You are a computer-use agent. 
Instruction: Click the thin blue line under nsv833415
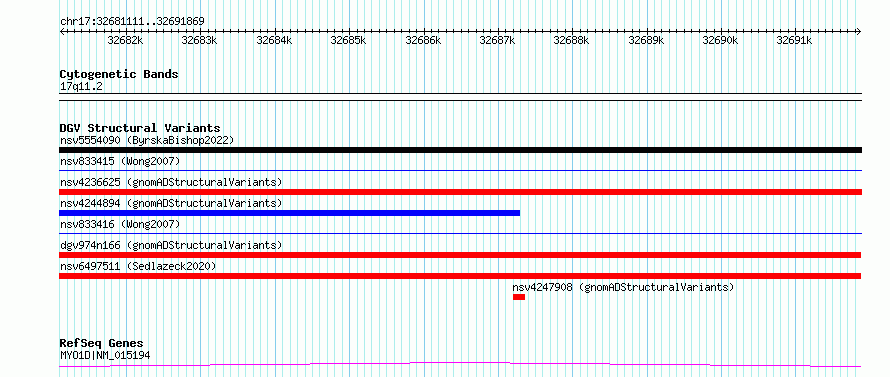pos(460,170)
